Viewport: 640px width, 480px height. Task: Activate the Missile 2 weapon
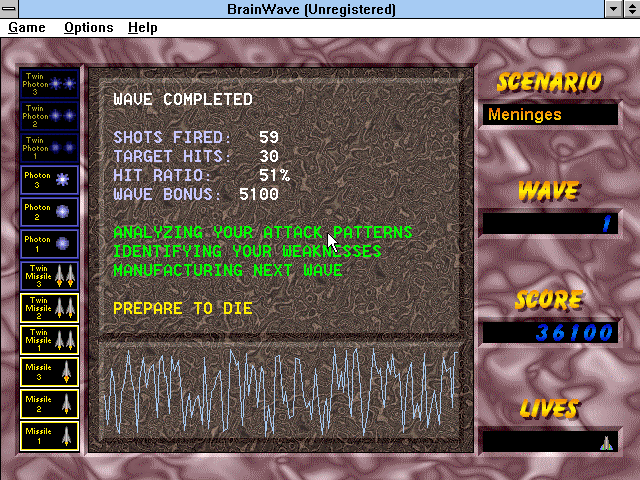[x=49, y=404]
